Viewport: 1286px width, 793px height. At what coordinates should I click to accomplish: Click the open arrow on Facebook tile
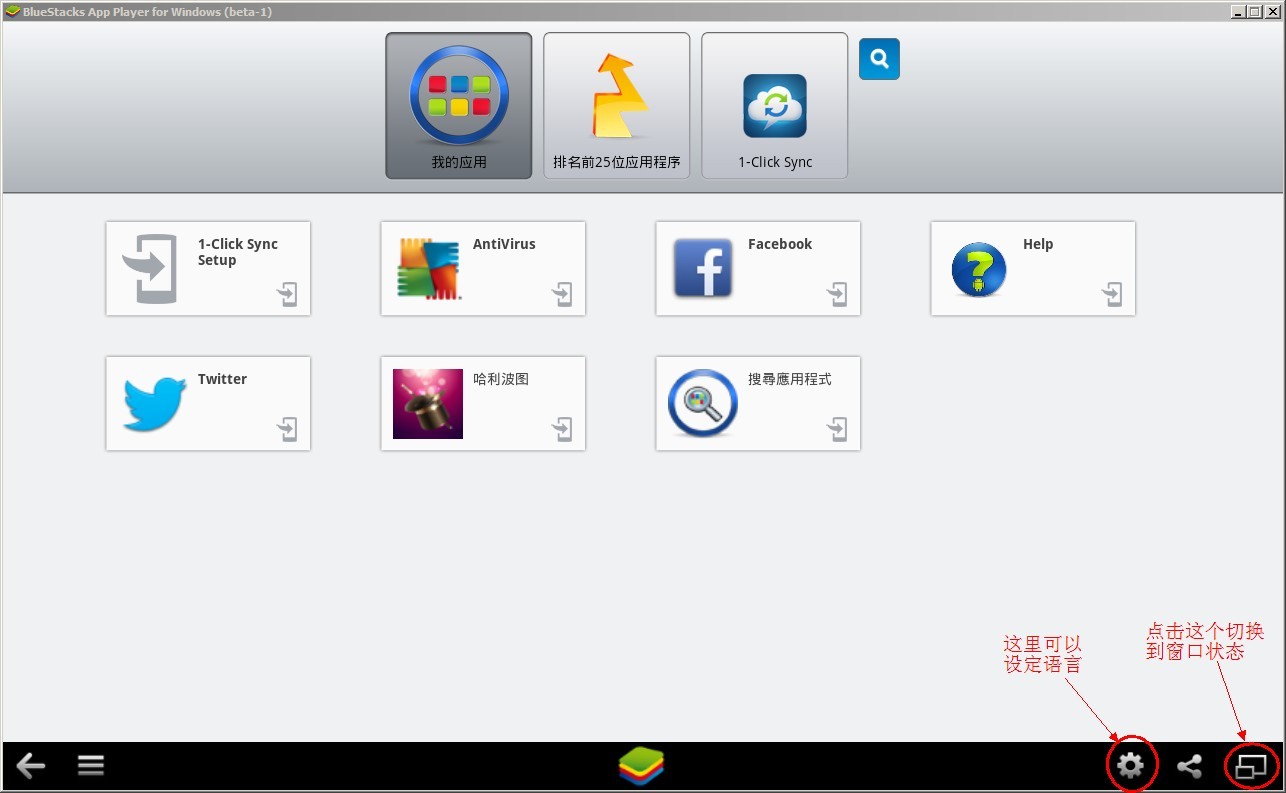[837, 294]
